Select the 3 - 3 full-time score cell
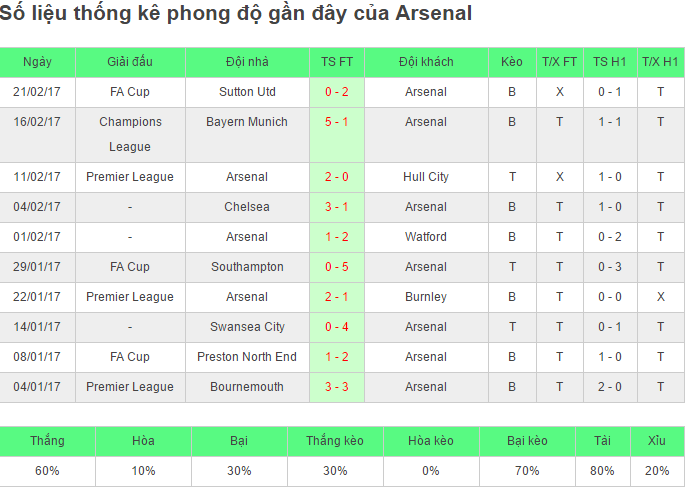This screenshot has width=686, height=489. pos(337,387)
